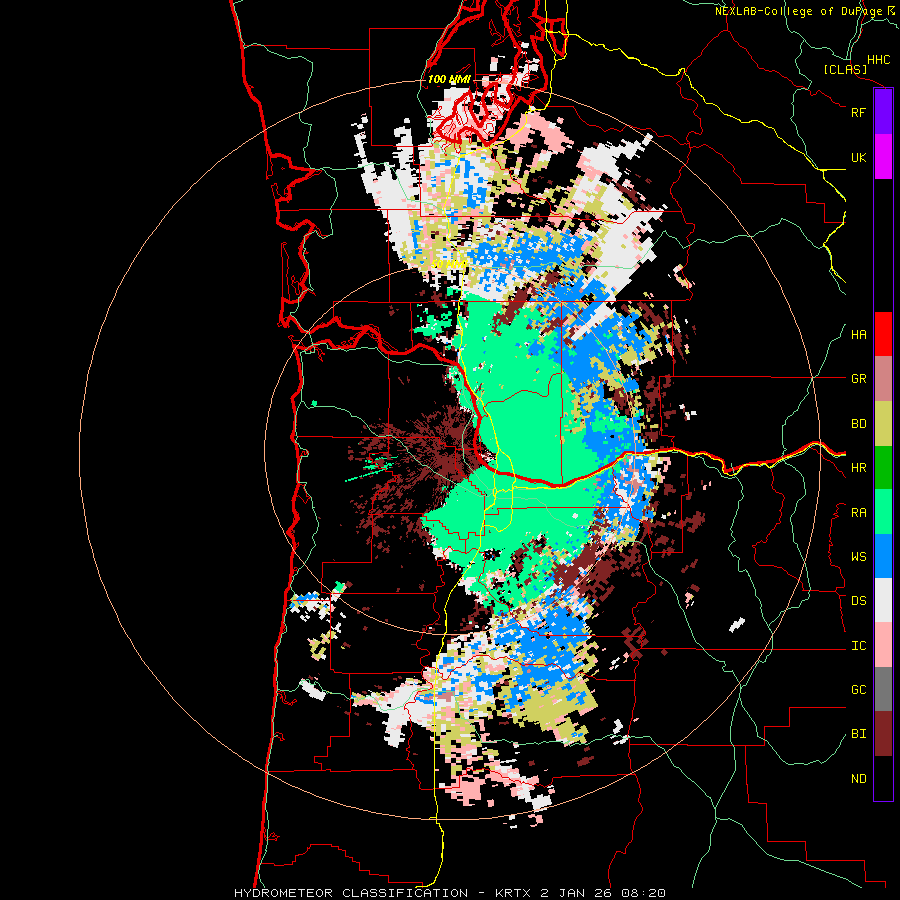This screenshot has width=900, height=900.
Task: Click the '[CLAS]' legend header text
Action: point(845,70)
